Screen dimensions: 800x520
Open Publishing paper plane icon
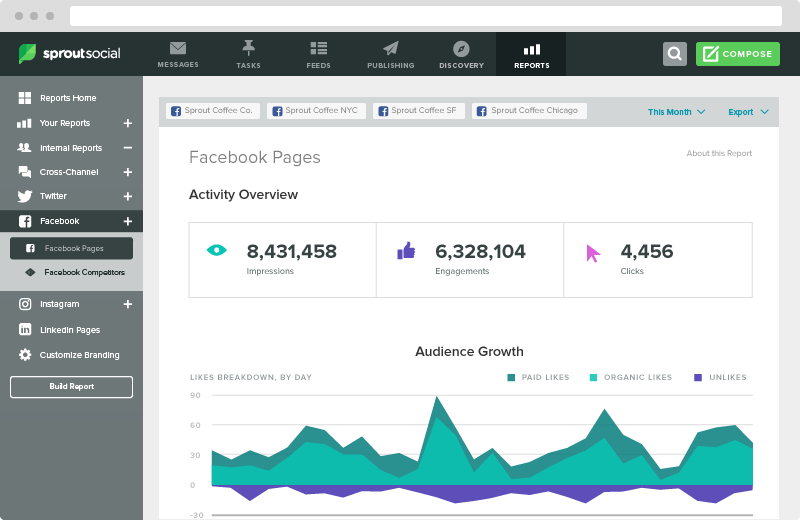click(391, 48)
